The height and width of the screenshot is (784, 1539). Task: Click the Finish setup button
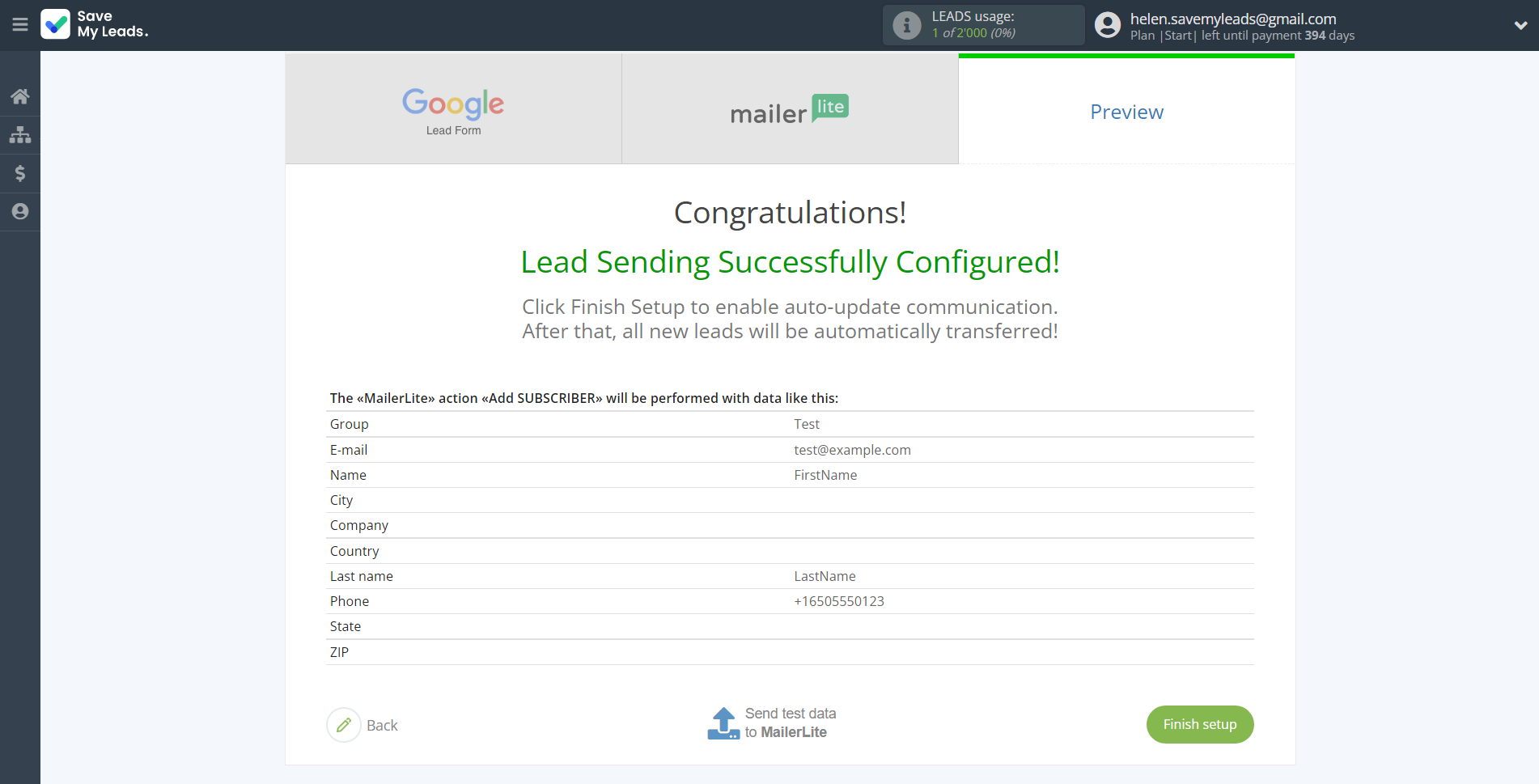coord(1200,724)
